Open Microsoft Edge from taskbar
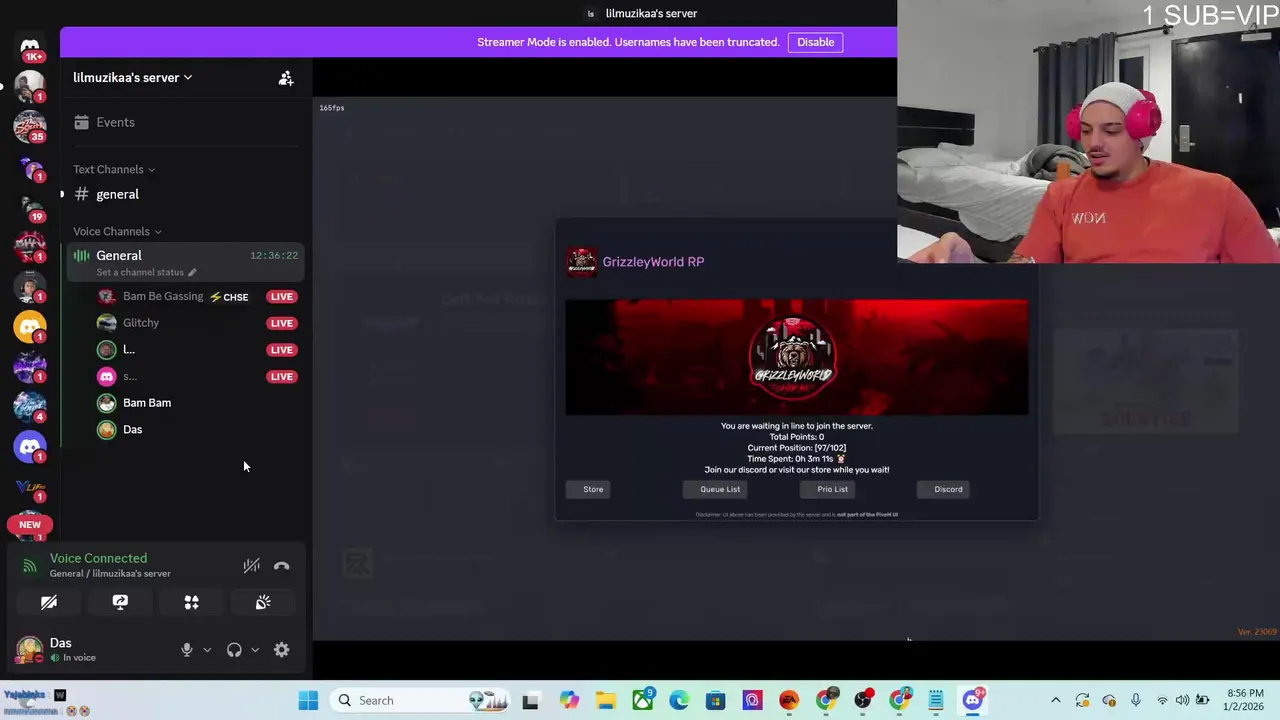Screen dimensions: 1280x720 coord(679,700)
